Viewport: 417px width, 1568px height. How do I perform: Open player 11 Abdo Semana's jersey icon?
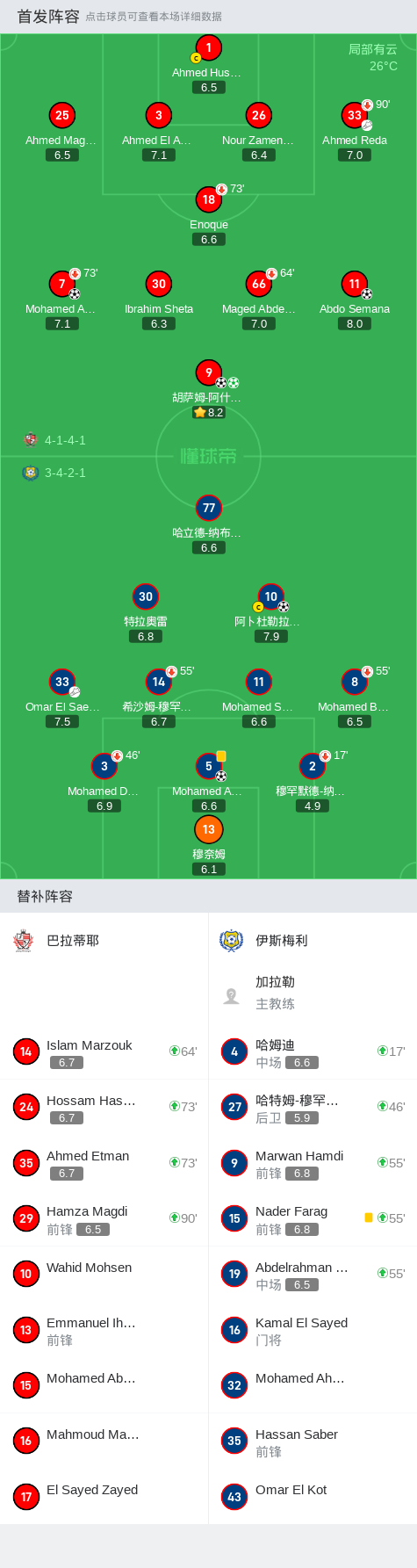pos(355,284)
